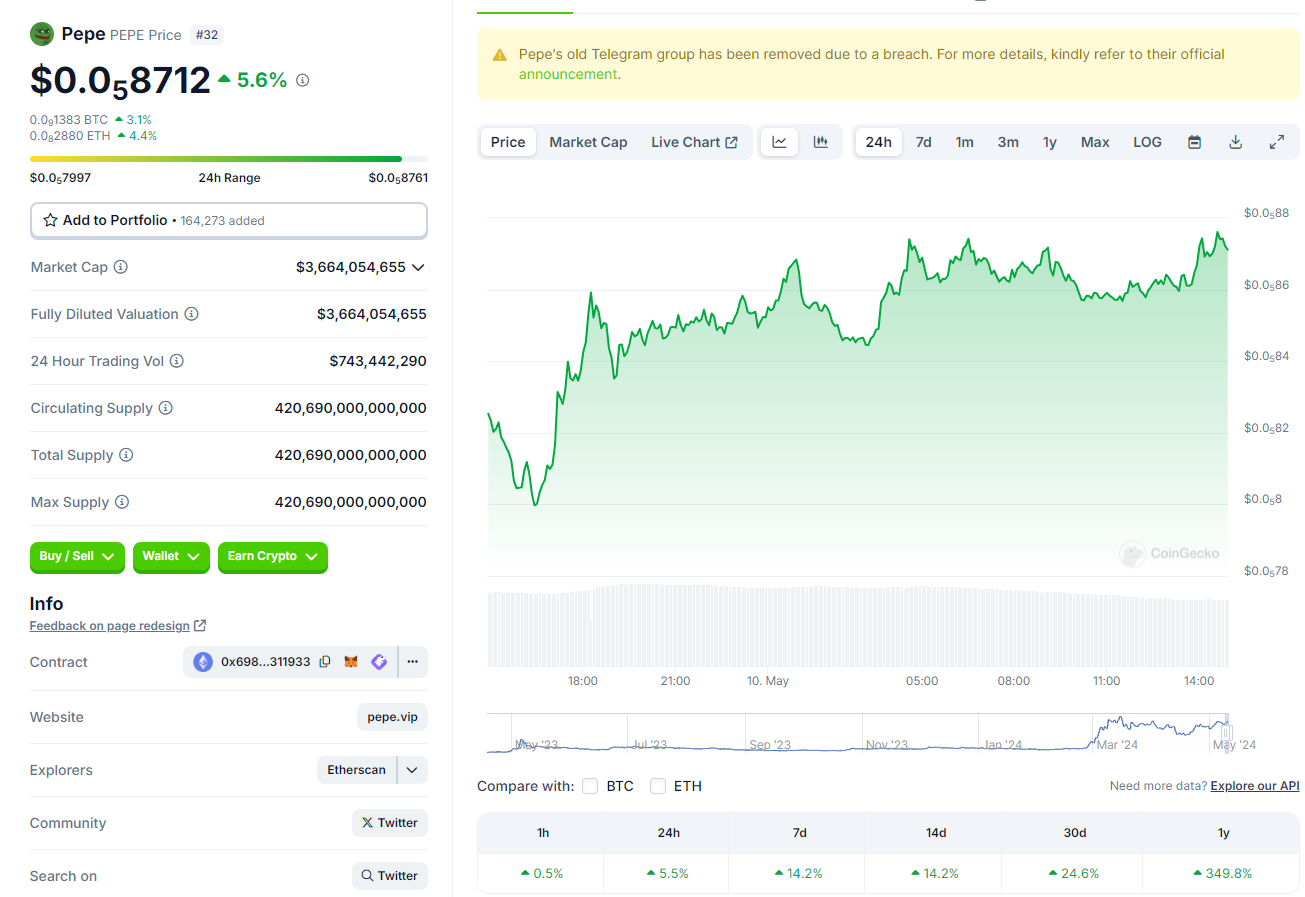Viewport: 1305px width, 897px height.
Task: Click the 1y 349.8% value
Action: (x=1223, y=873)
